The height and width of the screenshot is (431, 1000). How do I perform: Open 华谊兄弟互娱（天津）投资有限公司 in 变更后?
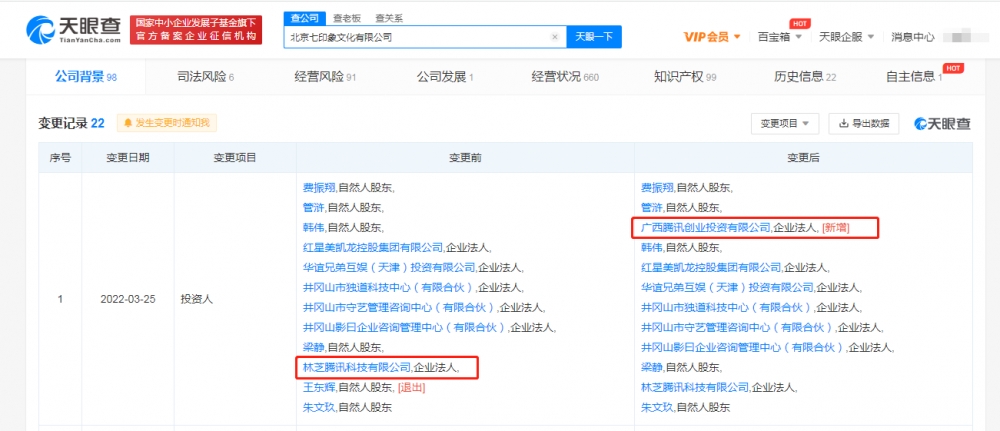727,287
